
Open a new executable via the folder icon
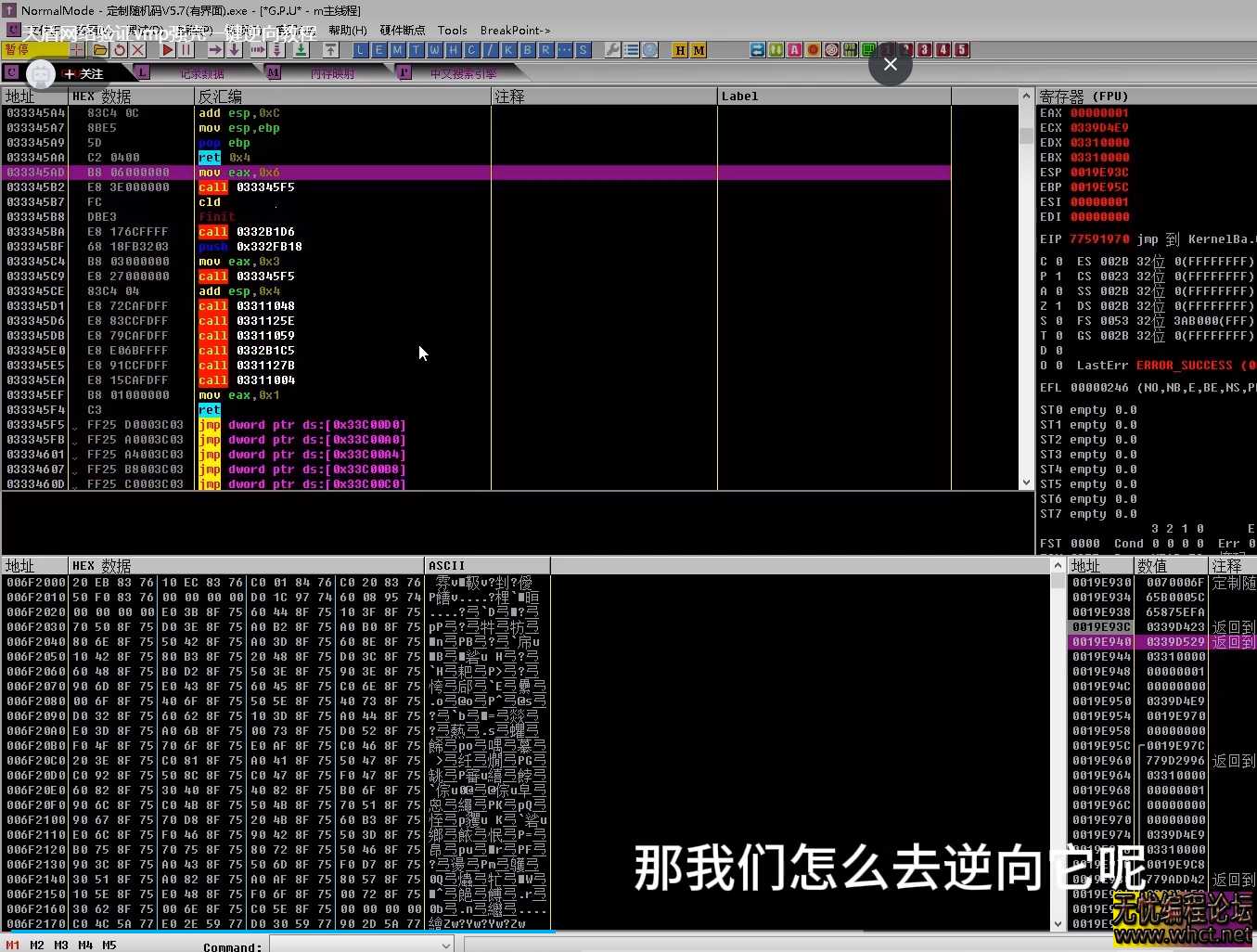[x=100, y=50]
